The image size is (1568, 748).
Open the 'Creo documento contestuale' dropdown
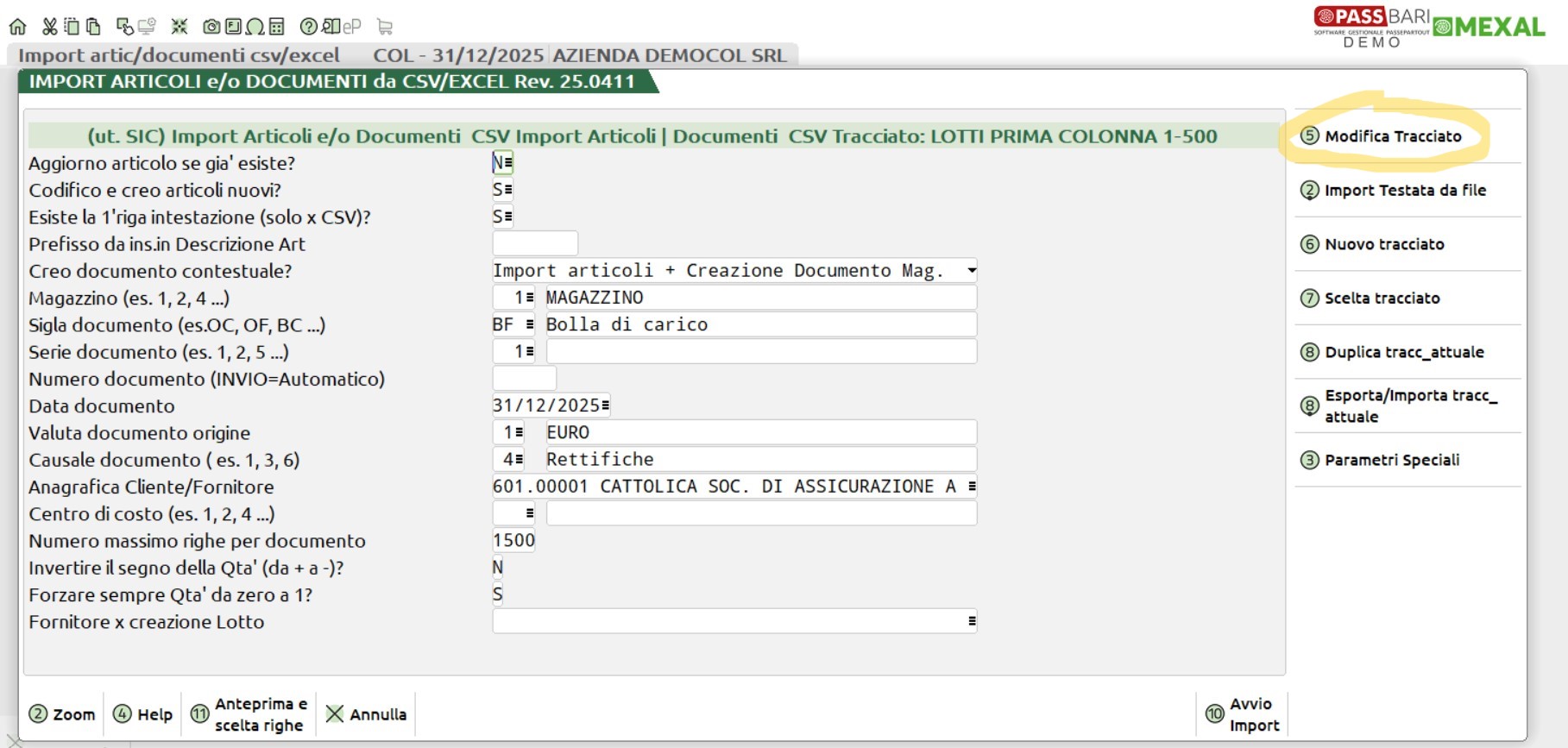[x=972, y=271]
